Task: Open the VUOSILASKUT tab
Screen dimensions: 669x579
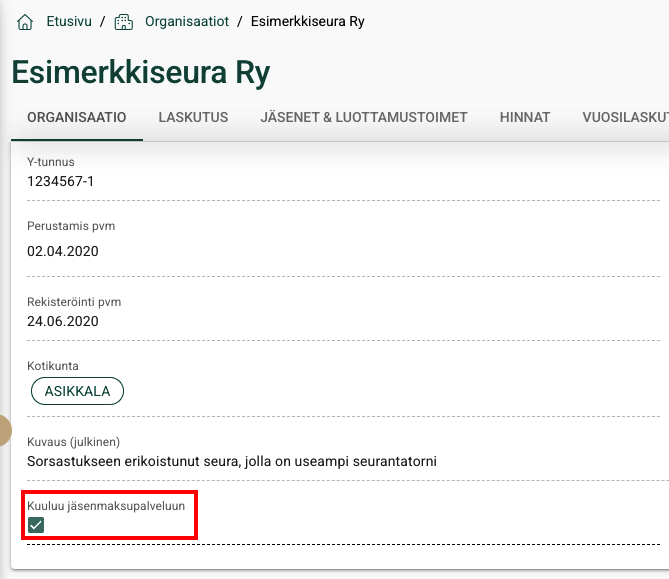Action: point(625,117)
